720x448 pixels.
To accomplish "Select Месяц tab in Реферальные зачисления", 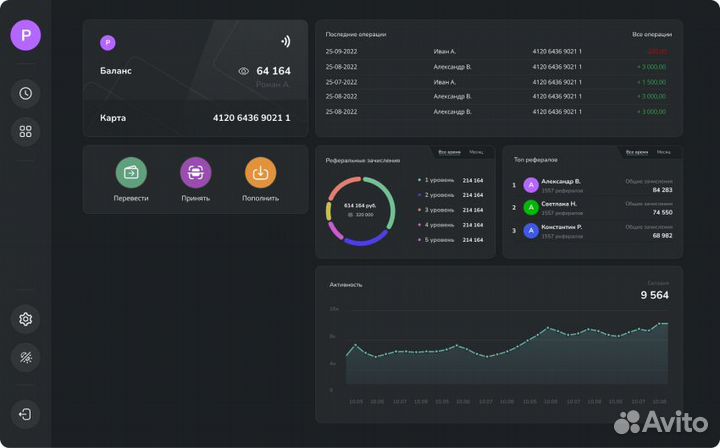I will pyautogui.click(x=477, y=152).
